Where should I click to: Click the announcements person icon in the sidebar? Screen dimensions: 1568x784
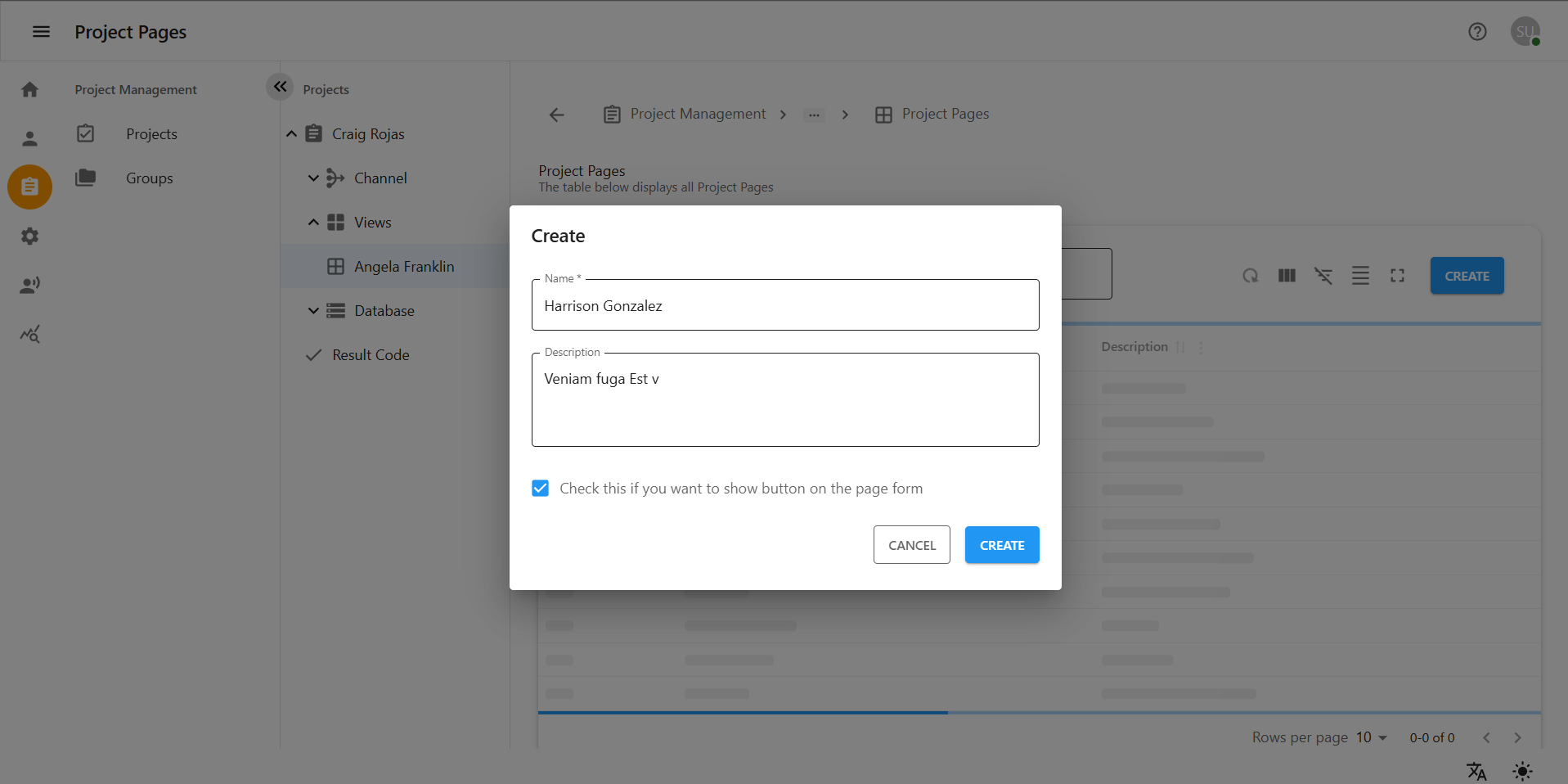point(29,285)
